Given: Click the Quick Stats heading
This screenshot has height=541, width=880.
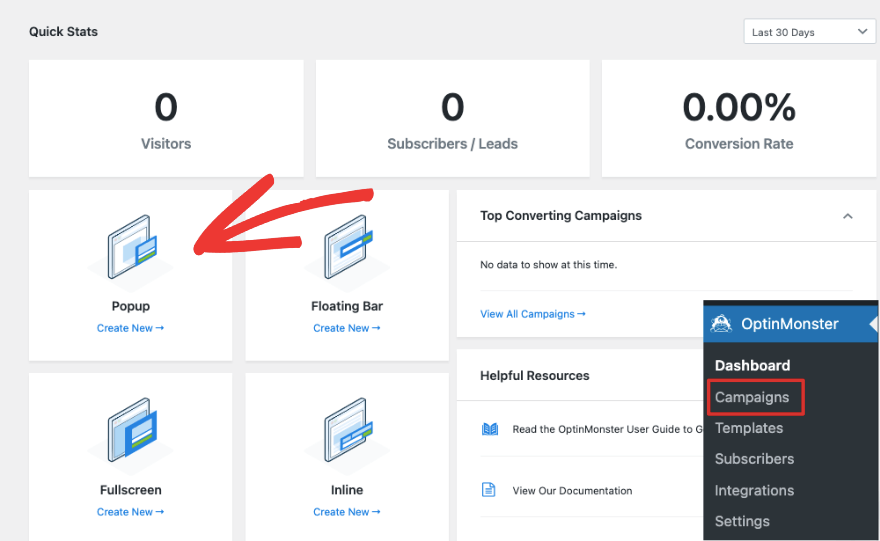Looking at the screenshot, I should point(63,32).
